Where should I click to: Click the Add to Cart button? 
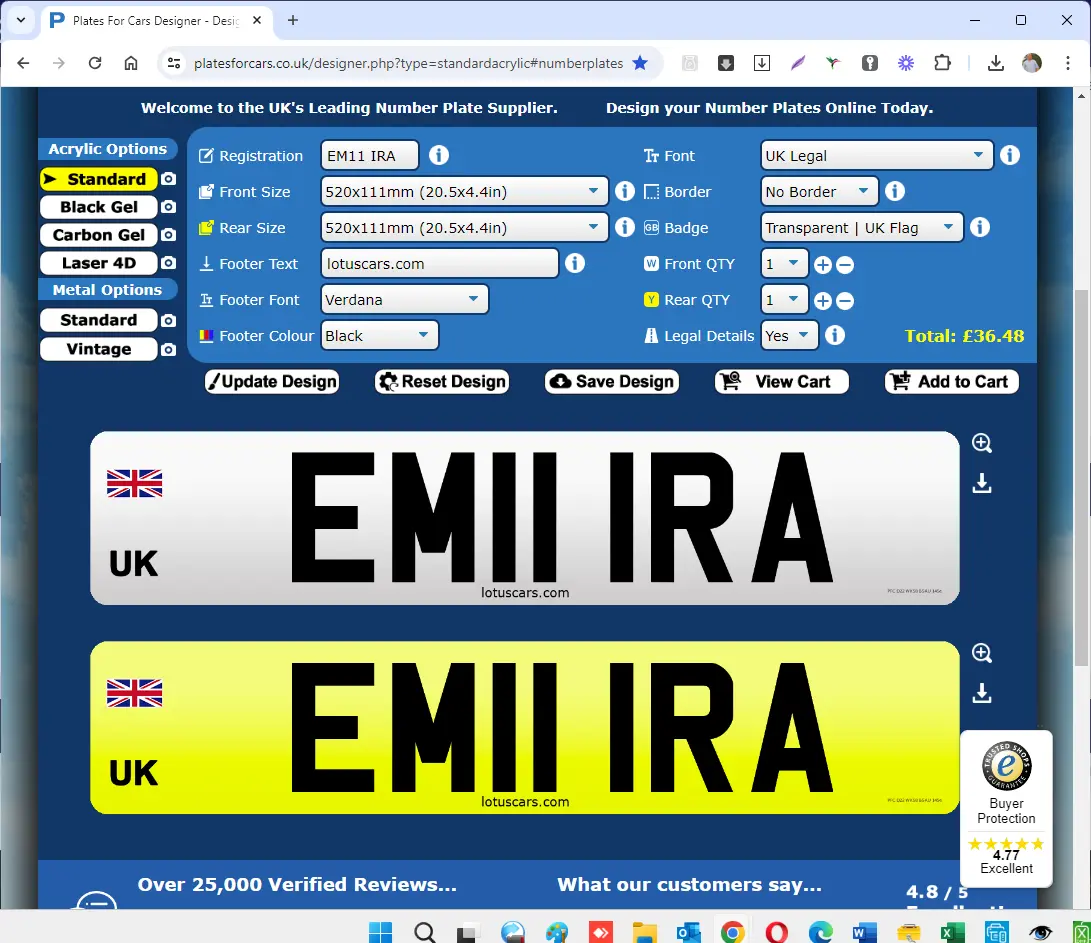[951, 381]
